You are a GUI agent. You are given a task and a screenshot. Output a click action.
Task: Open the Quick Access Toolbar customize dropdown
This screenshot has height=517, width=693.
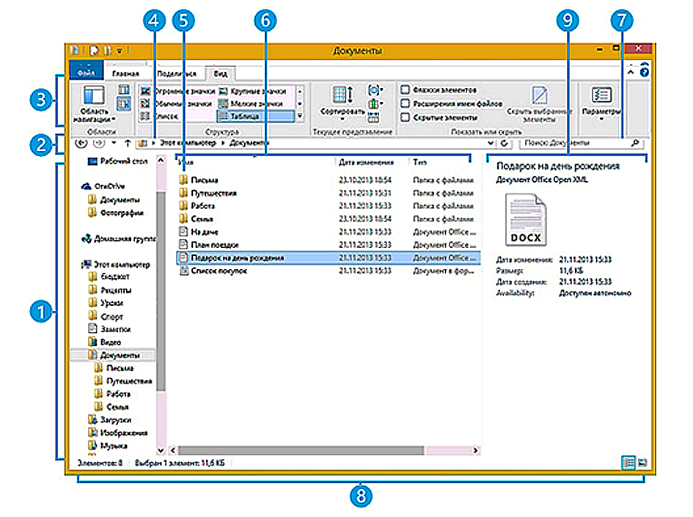click(119, 51)
